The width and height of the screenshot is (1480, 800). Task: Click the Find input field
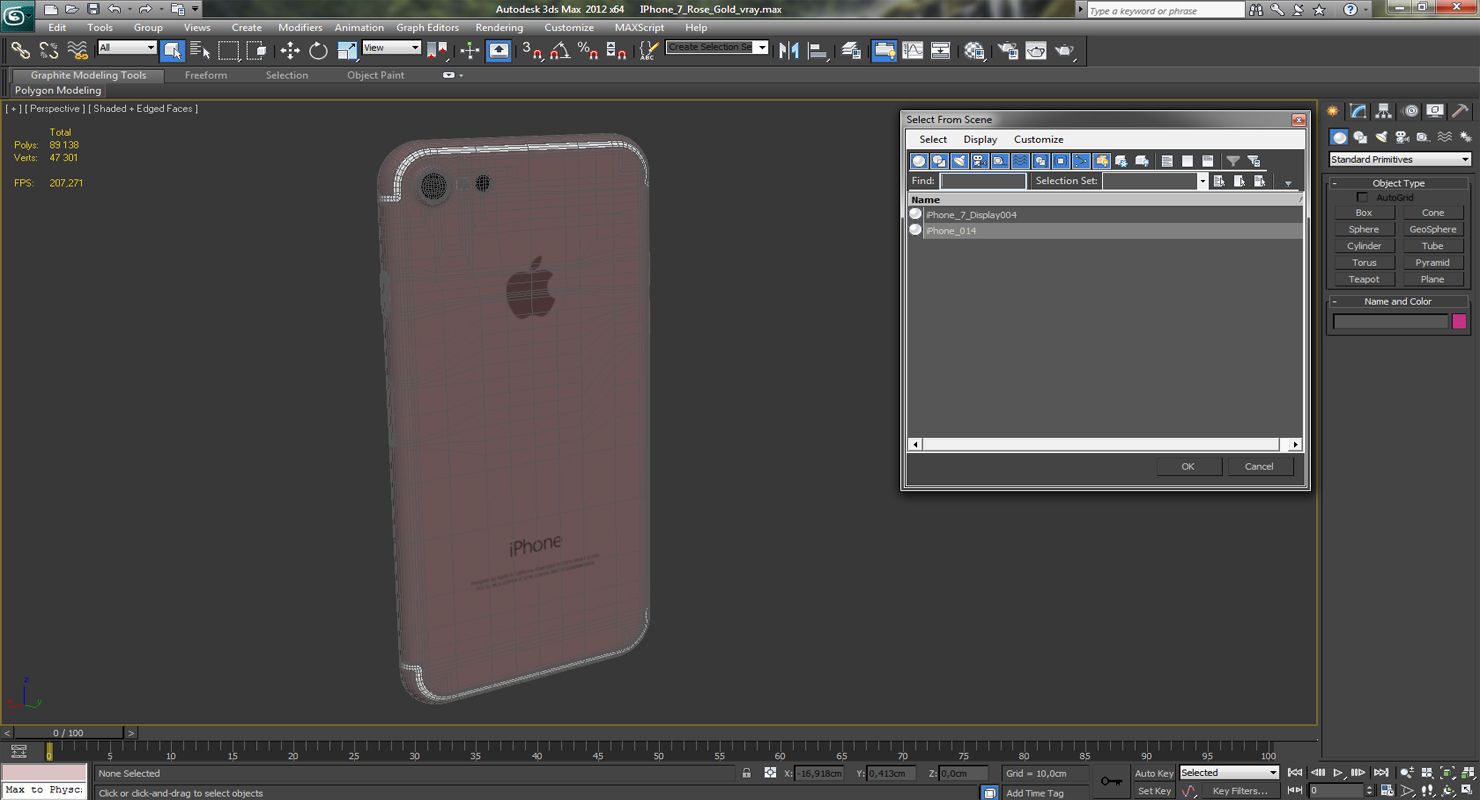pos(983,181)
